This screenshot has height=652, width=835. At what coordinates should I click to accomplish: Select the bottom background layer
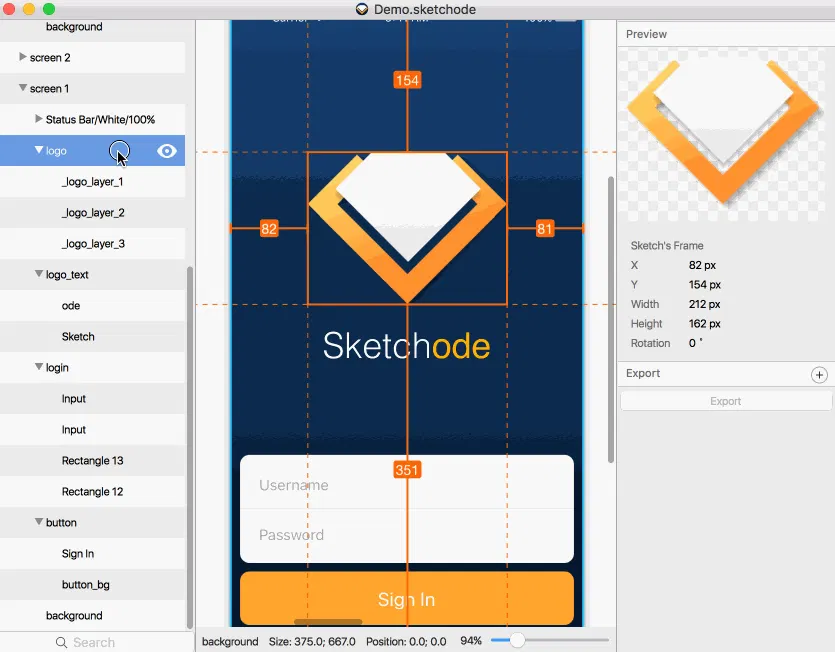coord(93,615)
